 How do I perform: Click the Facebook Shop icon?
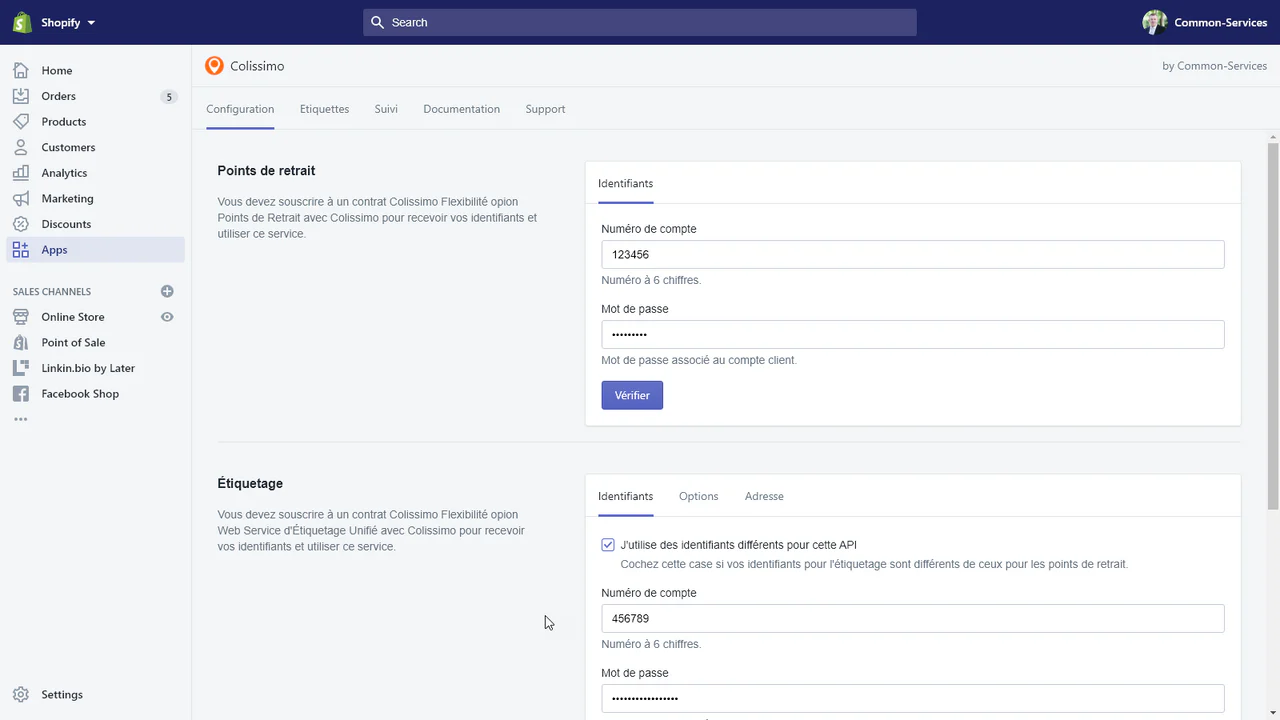tap(21, 394)
